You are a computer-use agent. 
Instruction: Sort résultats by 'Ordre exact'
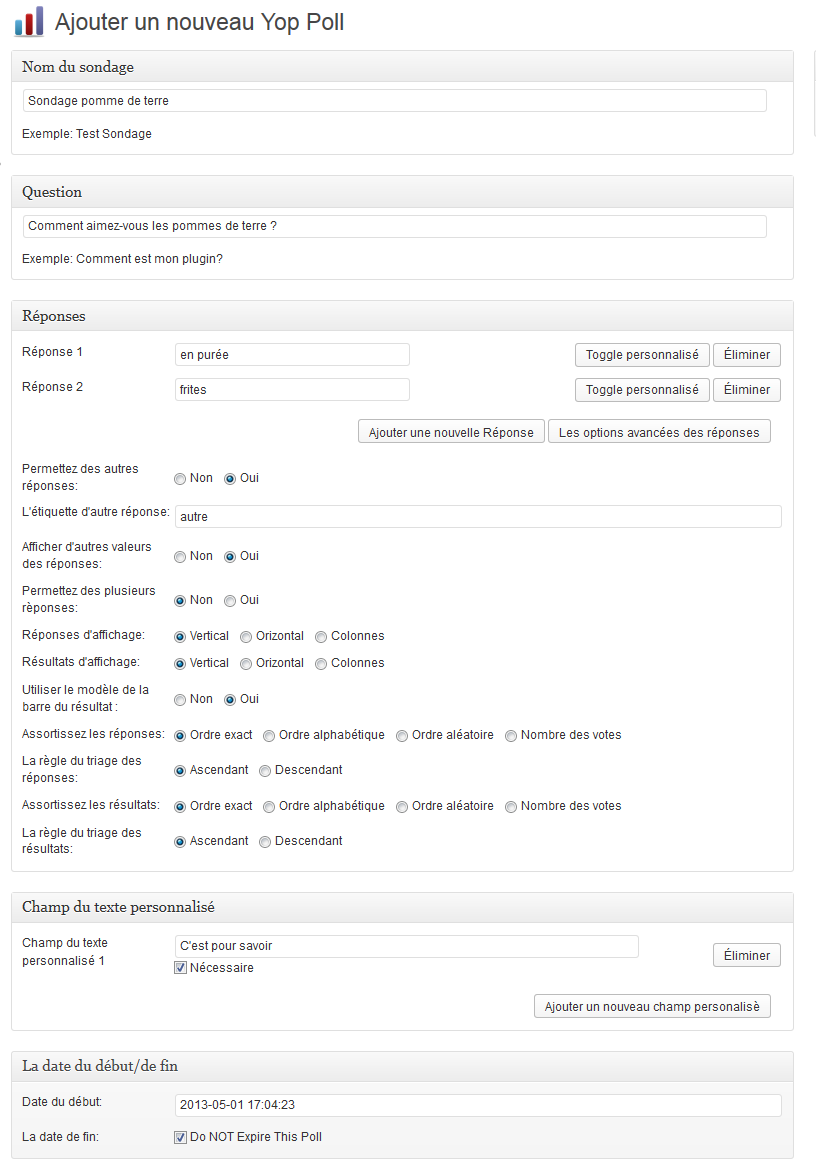coord(180,806)
